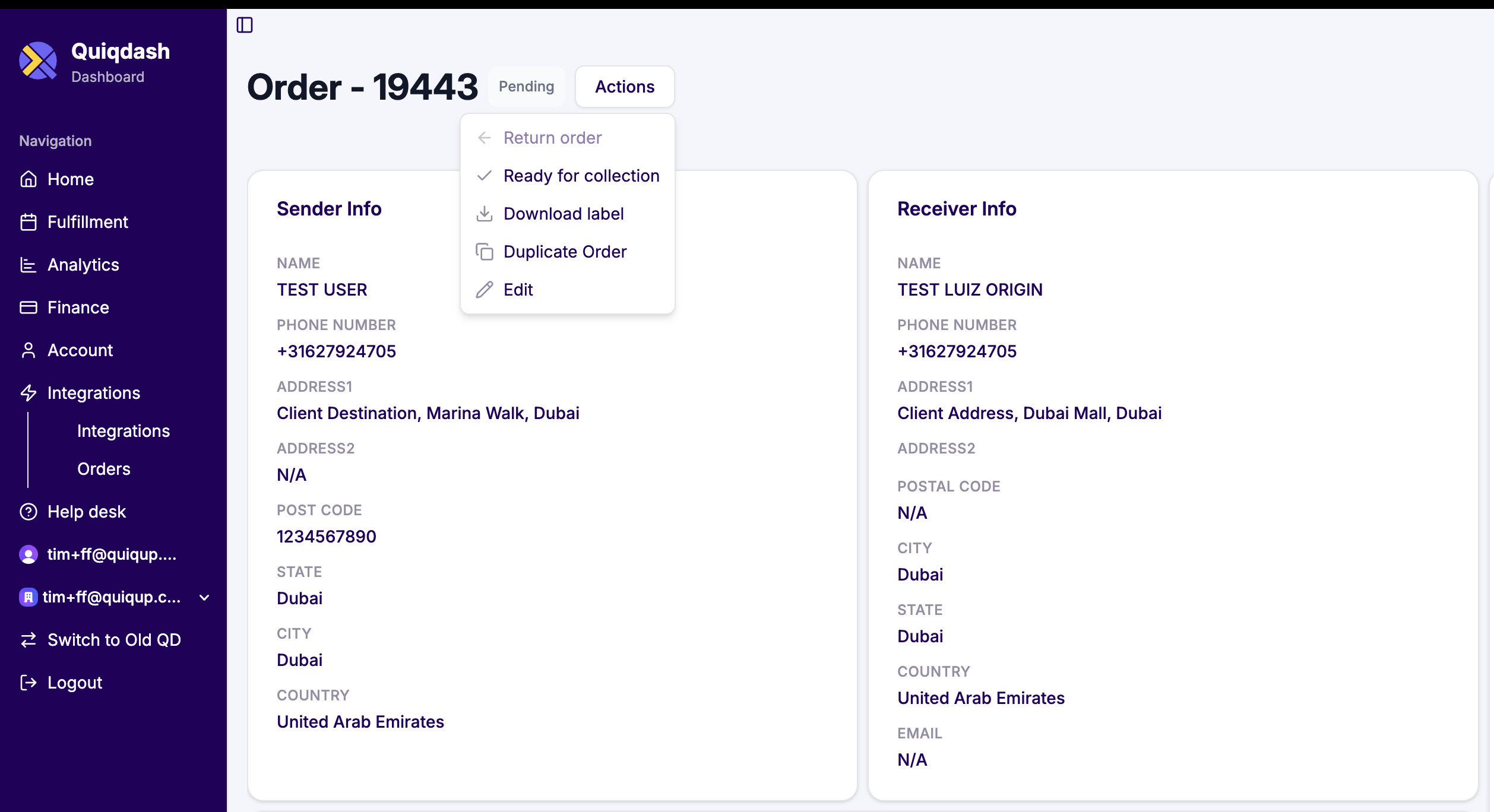Click the download icon next to Download label
This screenshot has height=812, width=1494.
(485, 213)
